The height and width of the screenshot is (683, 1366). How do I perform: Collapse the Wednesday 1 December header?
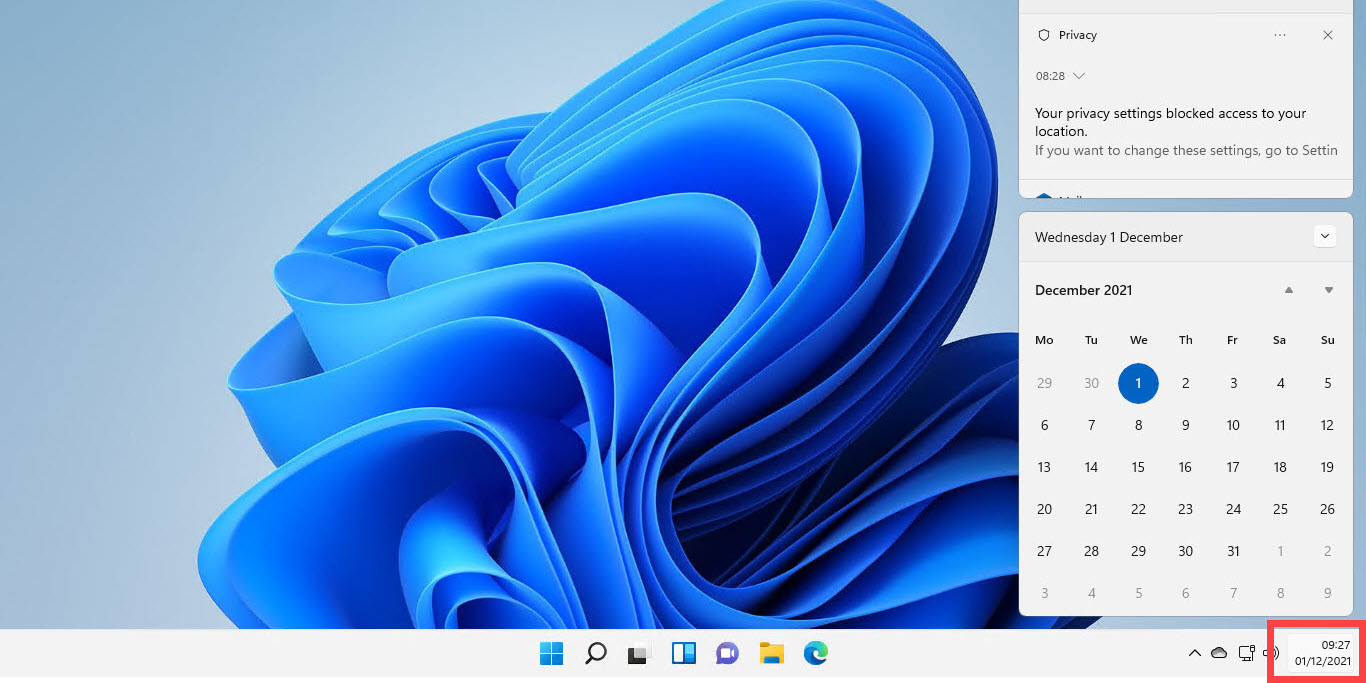click(x=1324, y=236)
